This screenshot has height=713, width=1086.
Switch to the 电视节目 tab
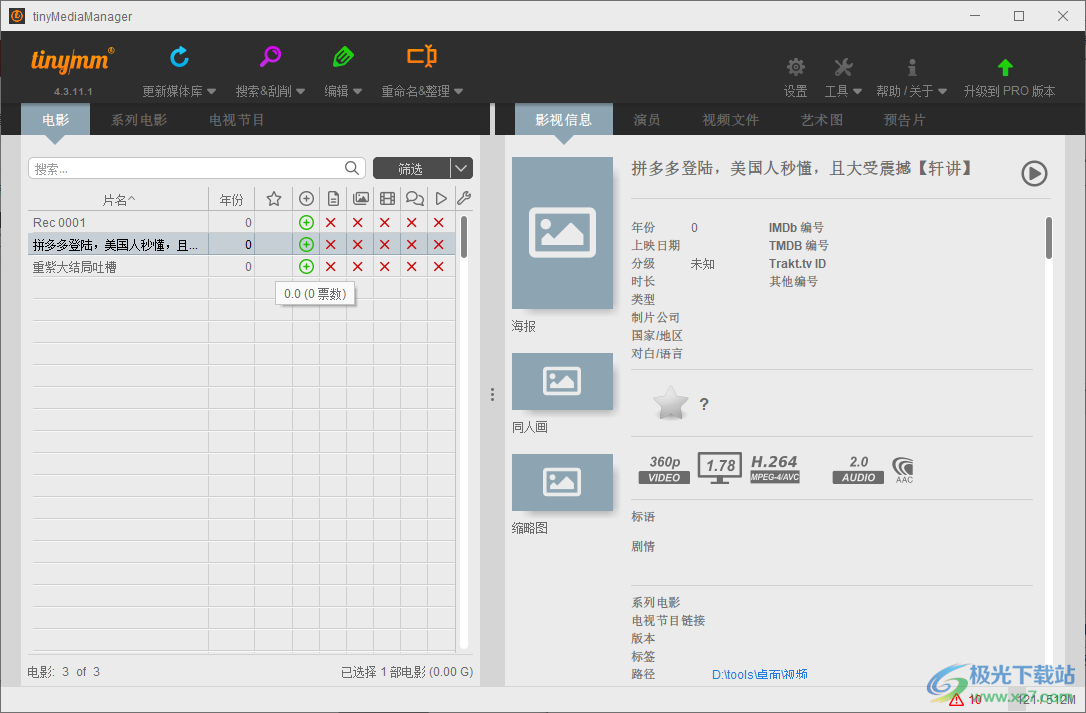(x=237, y=120)
